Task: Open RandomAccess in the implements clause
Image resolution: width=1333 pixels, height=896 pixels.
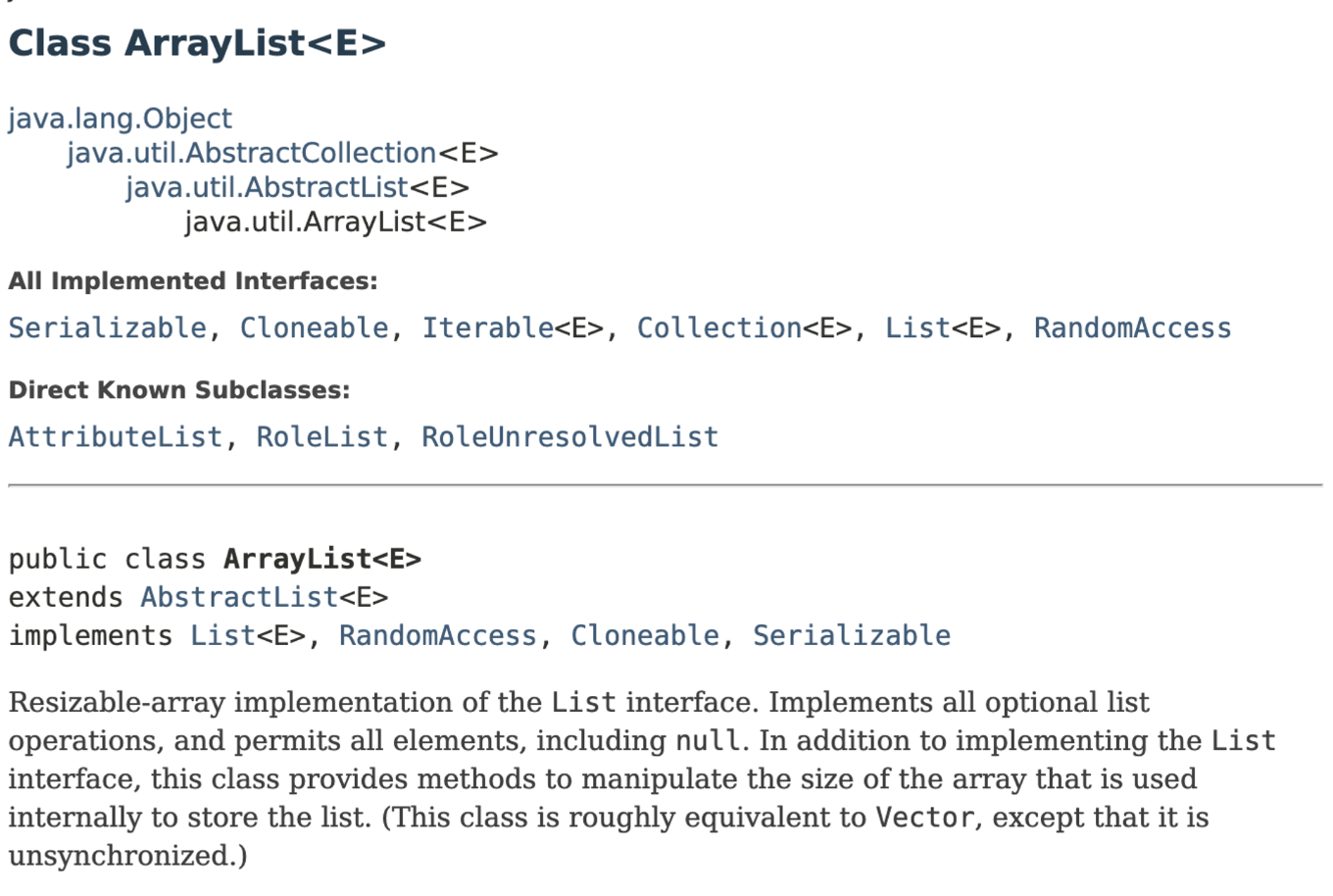Action: [x=438, y=635]
